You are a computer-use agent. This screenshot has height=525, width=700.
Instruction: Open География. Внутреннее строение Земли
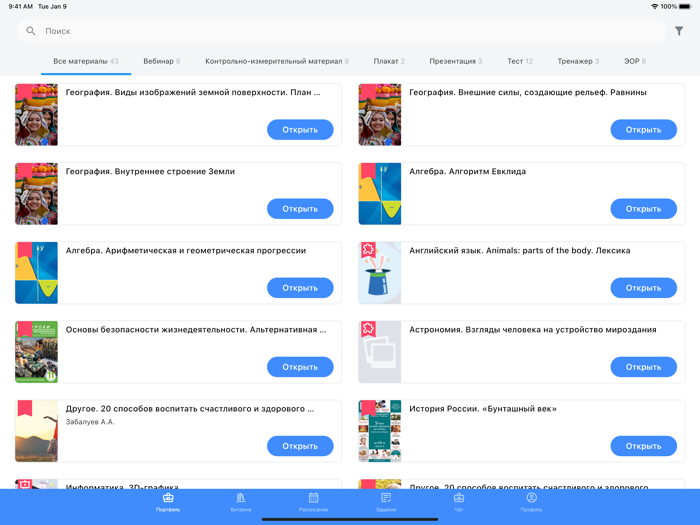(x=300, y=208)
